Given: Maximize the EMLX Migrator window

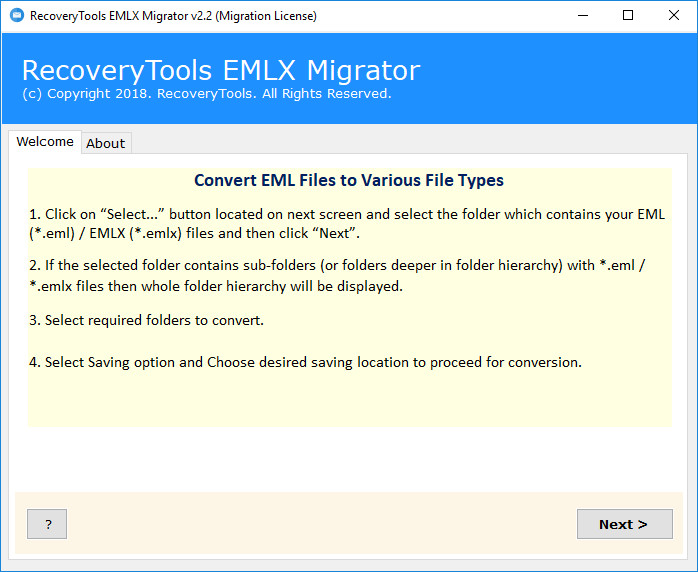Looking at the screenshot, I should [x=628, y=16].
